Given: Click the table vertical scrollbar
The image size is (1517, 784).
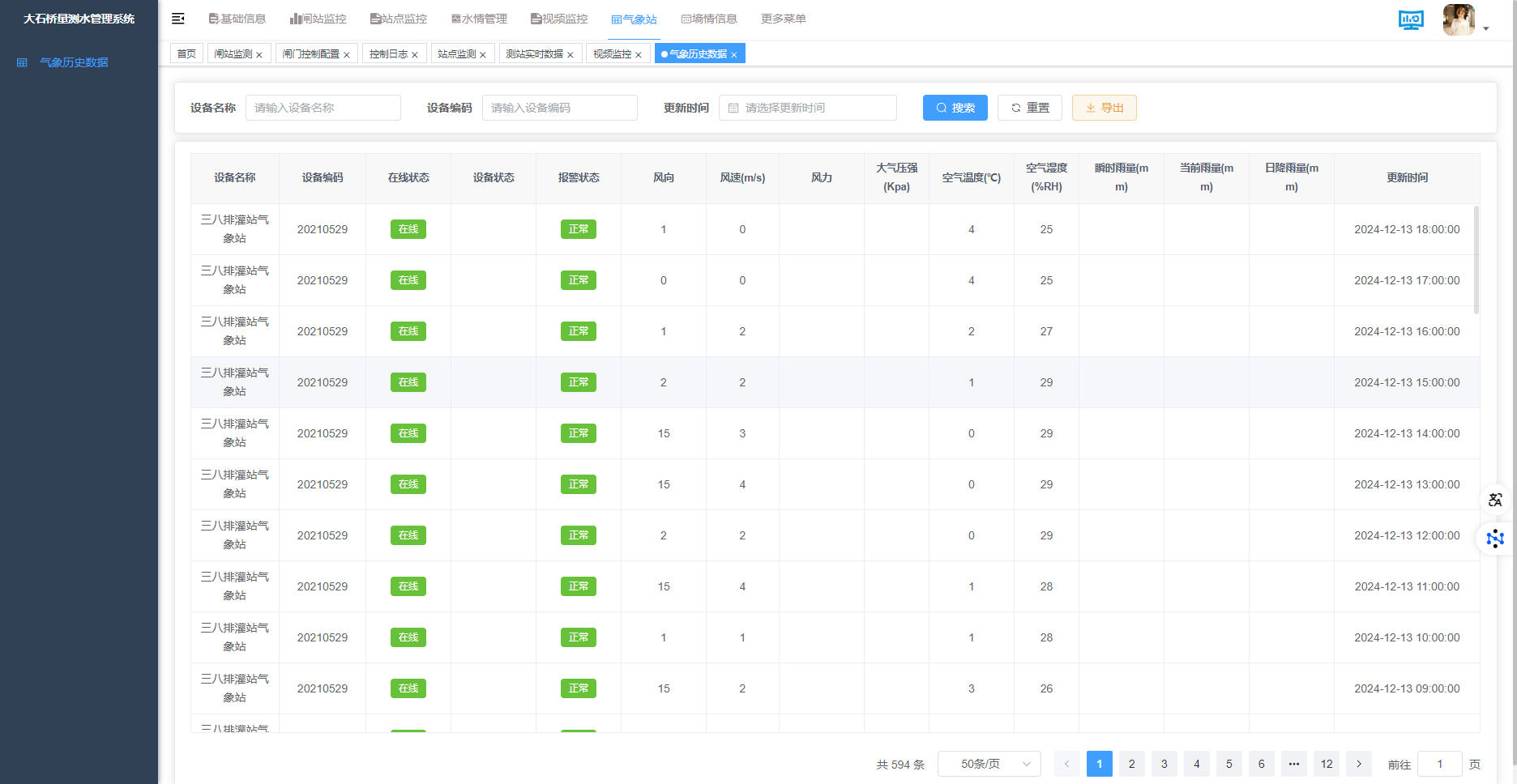Looking at the screenshot, I should click(1476, 259).
